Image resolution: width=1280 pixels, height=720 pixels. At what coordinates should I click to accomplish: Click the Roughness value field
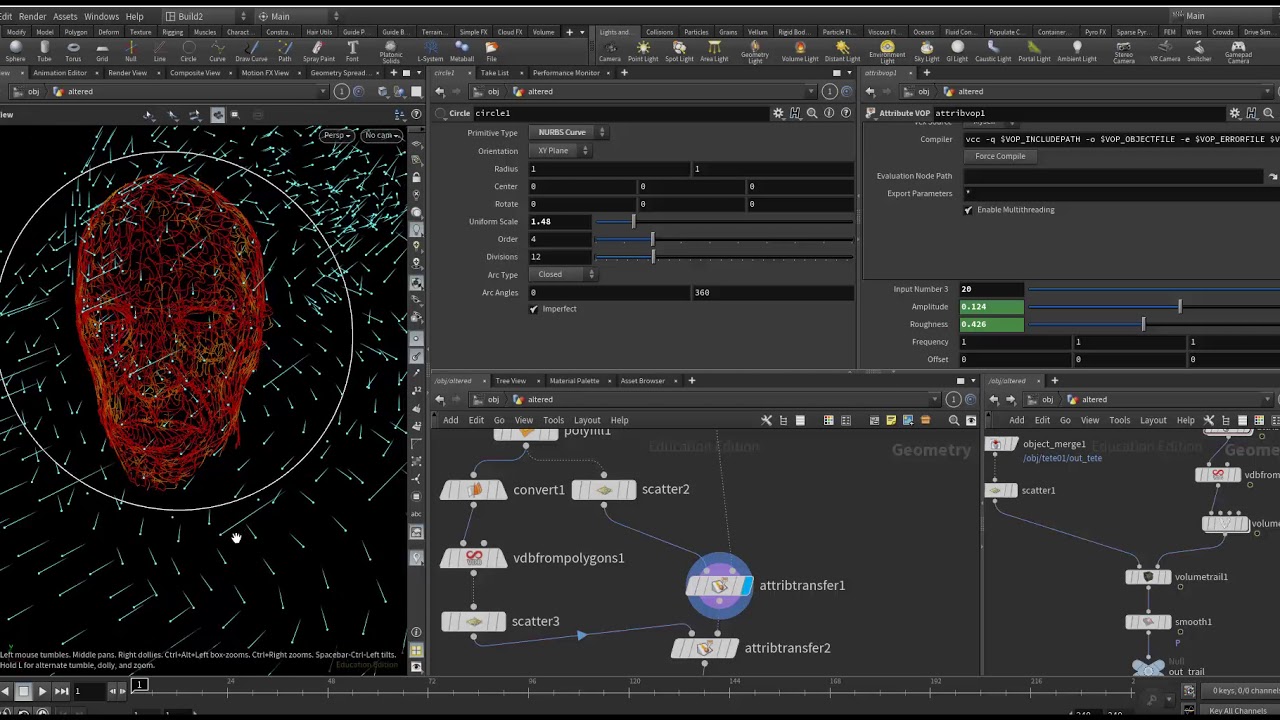[x=991, y=324]
